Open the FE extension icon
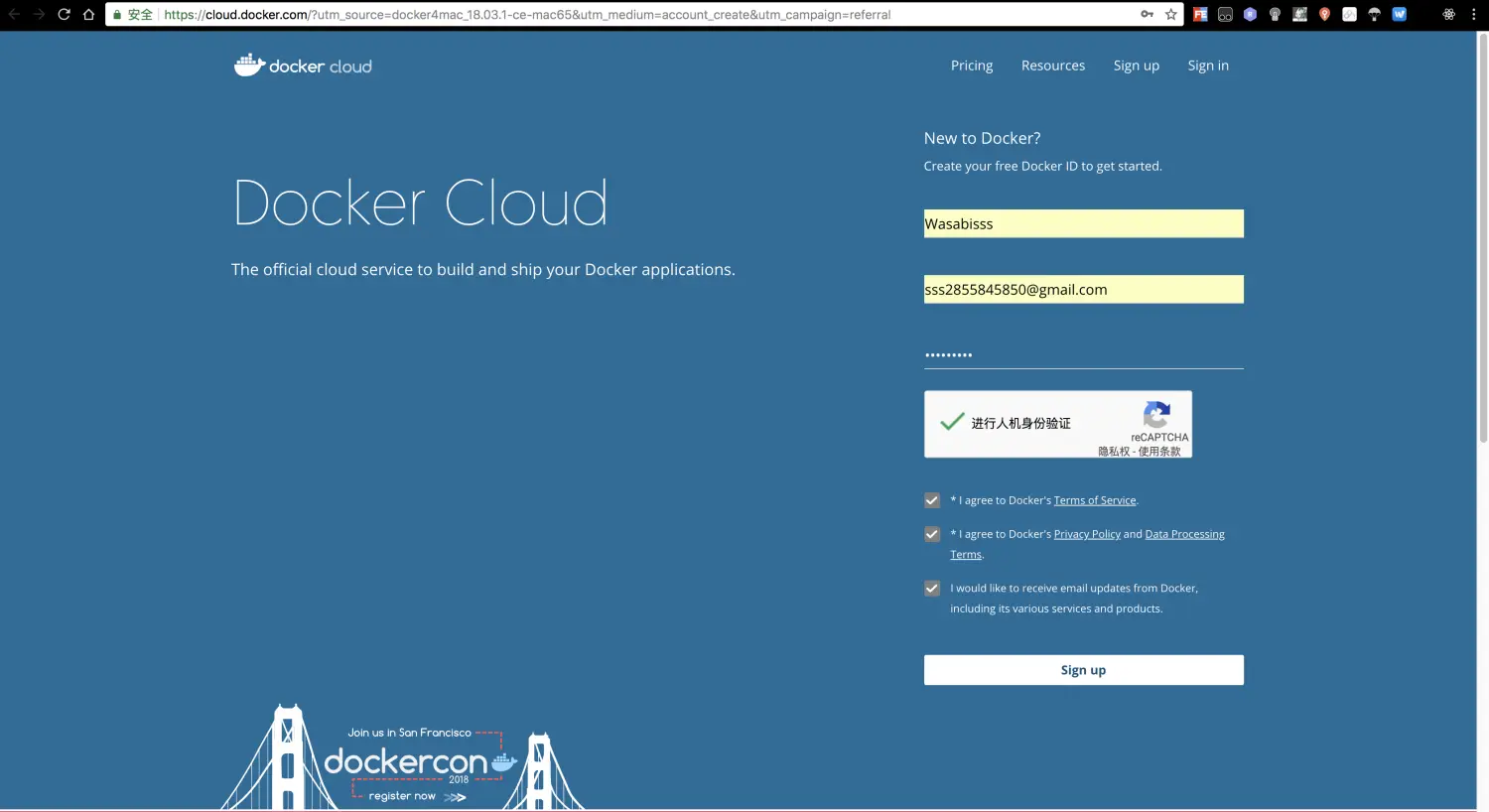1489x812 pixels. click(1200, 14)
